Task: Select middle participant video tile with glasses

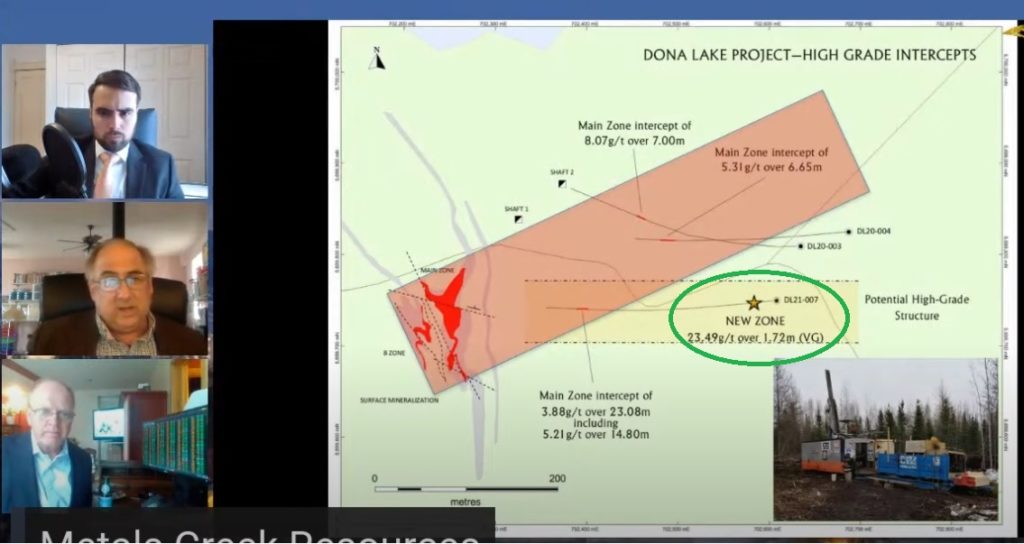Action: [104, 279]
